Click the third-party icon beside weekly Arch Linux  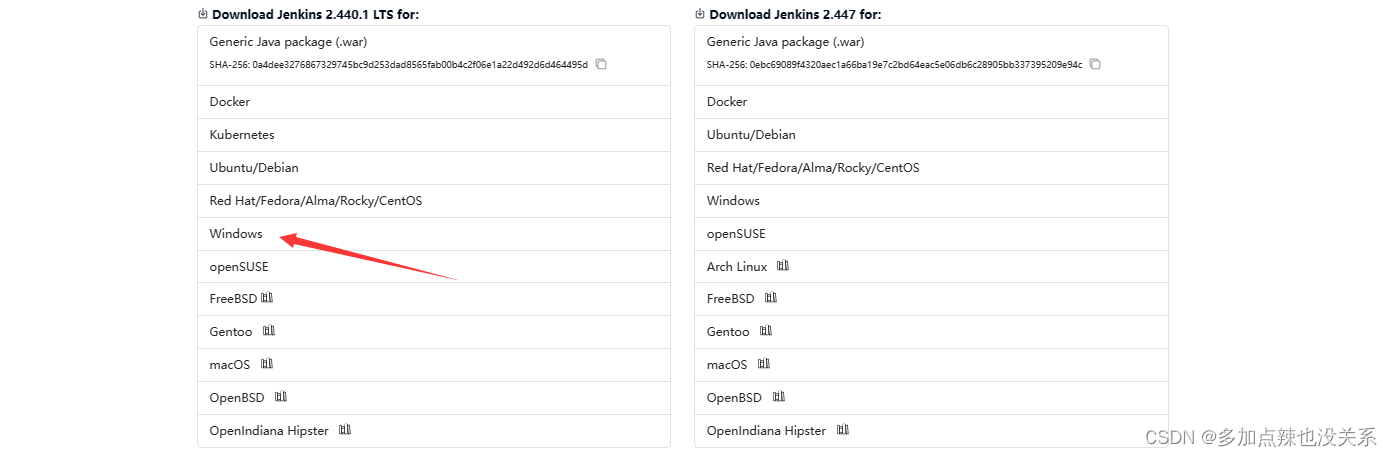[783, 266]
